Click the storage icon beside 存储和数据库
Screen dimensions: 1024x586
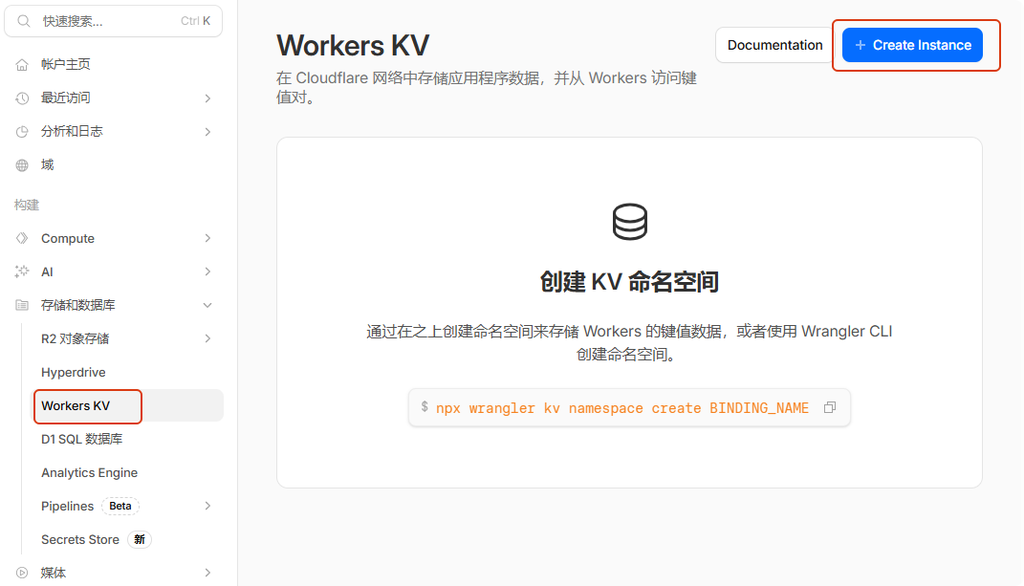[22, 305]
